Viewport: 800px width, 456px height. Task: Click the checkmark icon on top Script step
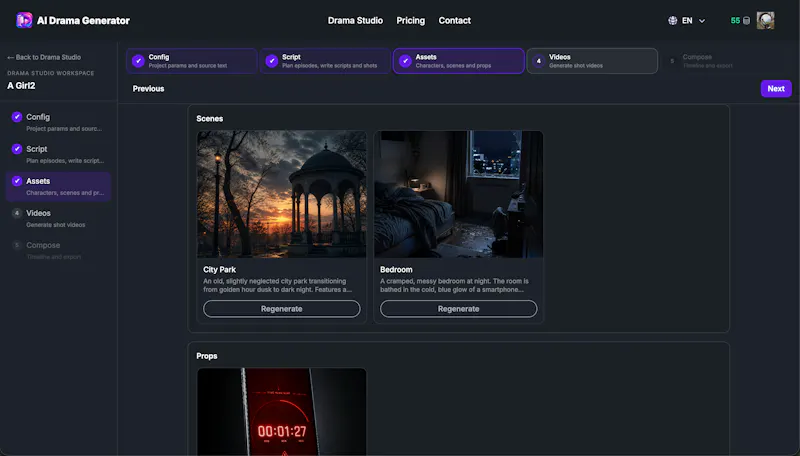(x=272, y=61)
